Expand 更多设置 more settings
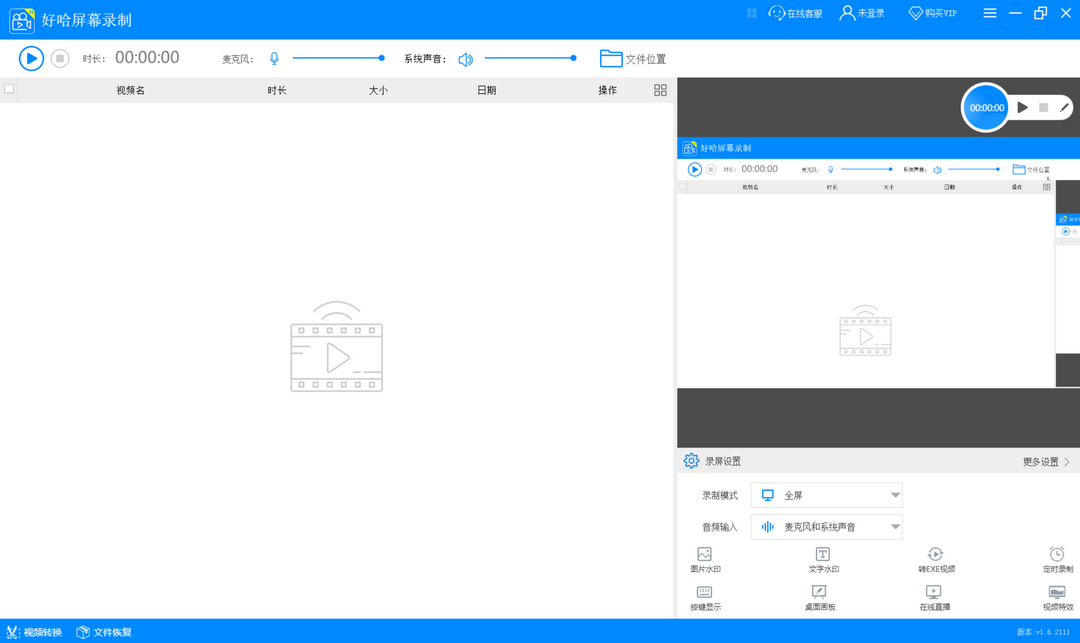This screenshot has width=1080, height=643. pos(1046,462)
